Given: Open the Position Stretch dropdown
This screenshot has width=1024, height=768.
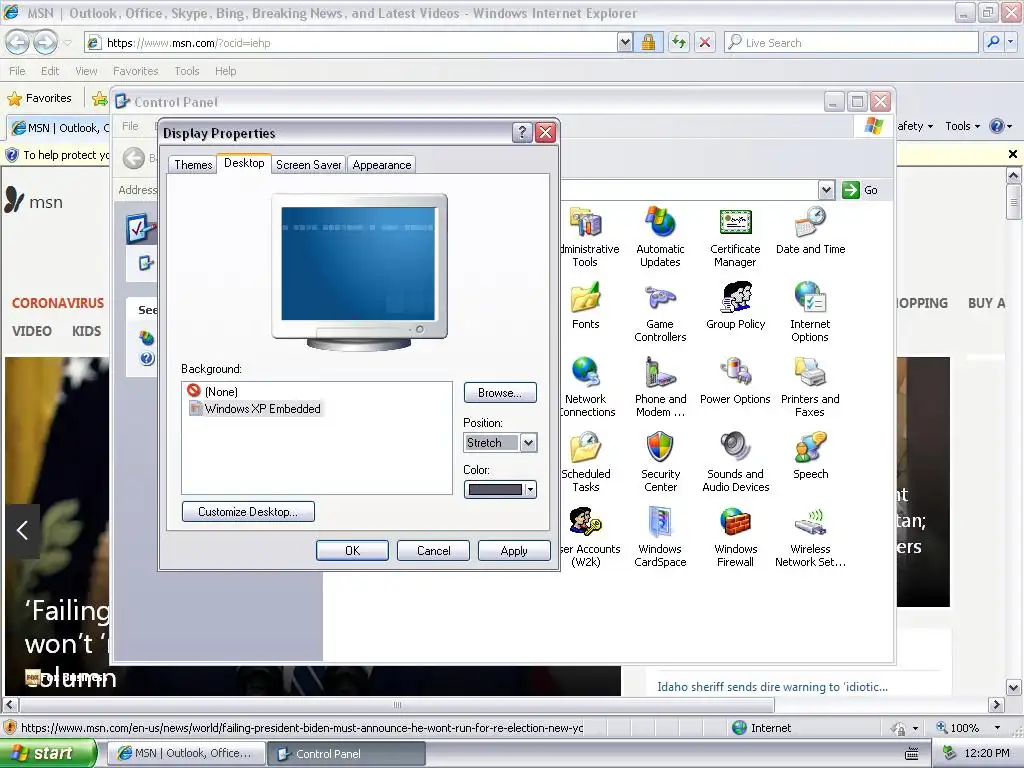Looking at the screenshot, I should [528, 443].
